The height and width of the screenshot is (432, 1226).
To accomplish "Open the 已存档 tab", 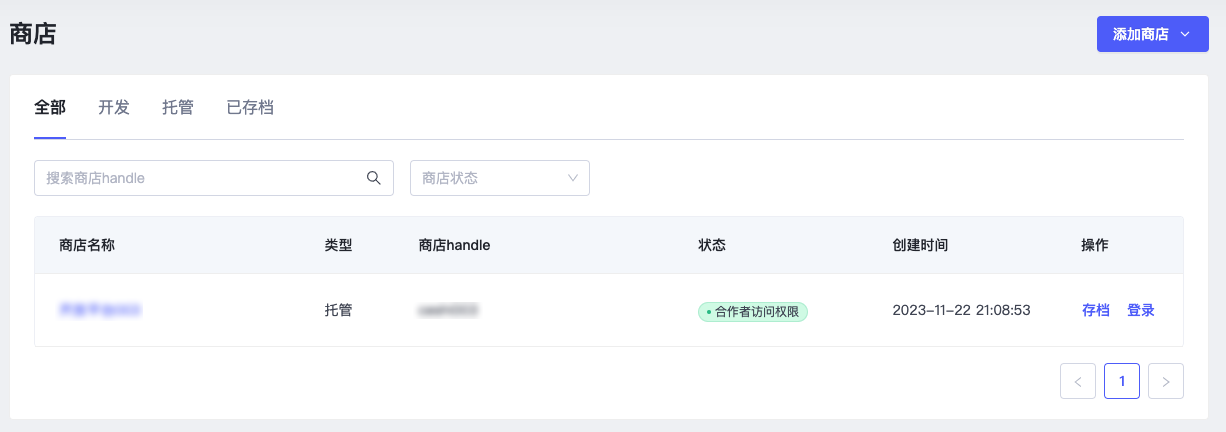I will click(250, 107).
